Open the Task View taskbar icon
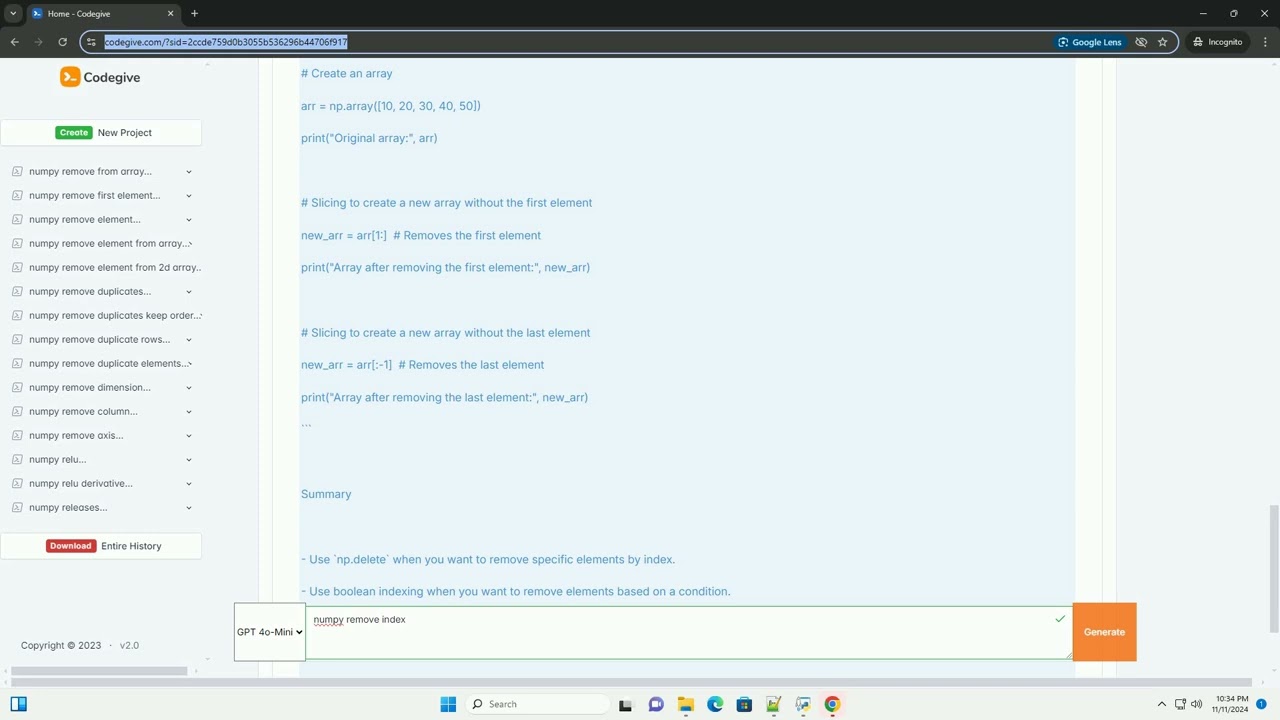This screenshot has width=1280, height=720. 625,704
